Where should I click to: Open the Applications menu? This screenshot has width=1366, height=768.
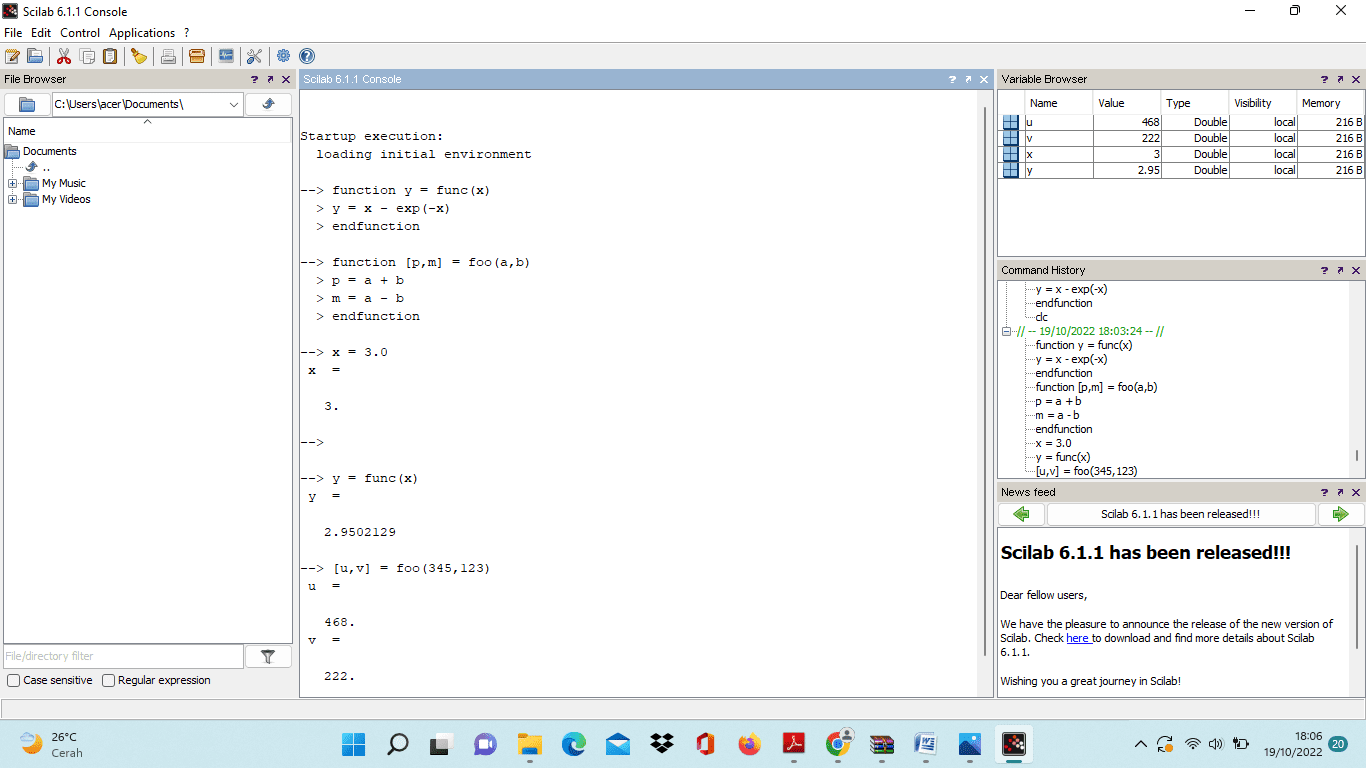pyautogui.click(x=142, y=33)
